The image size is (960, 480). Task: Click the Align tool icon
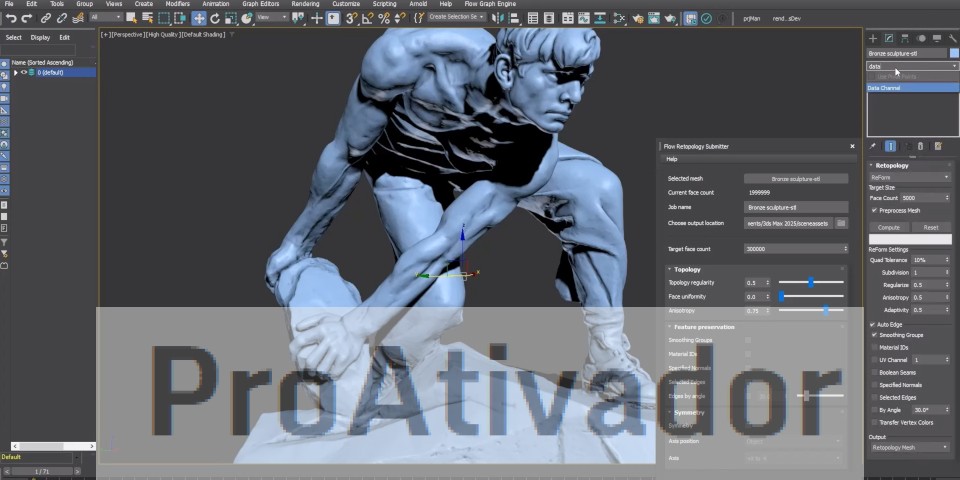[514, 18]
